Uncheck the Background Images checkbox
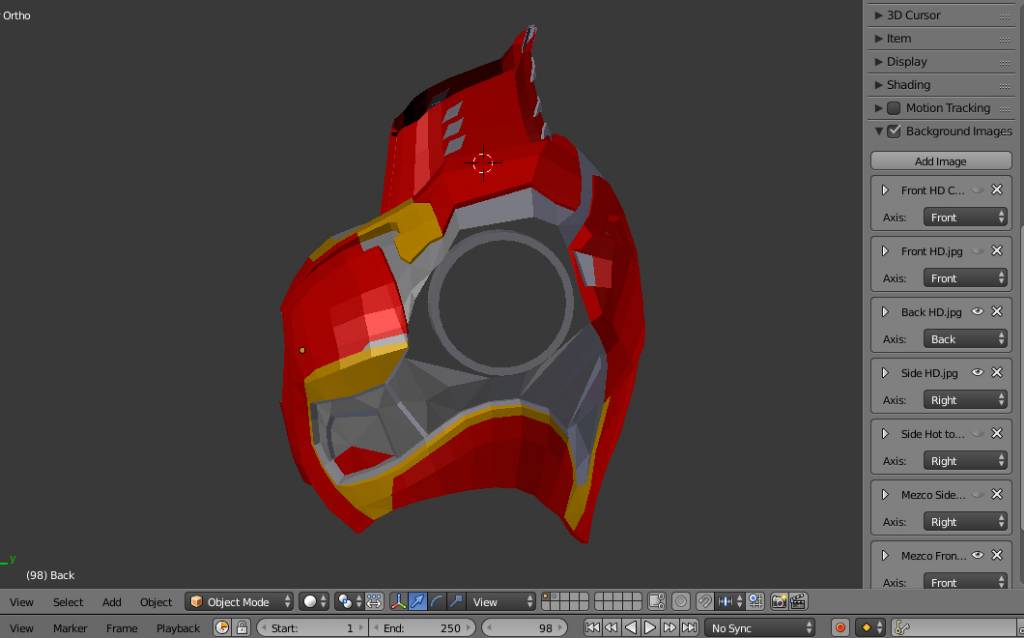 click(x=894, y=131)
